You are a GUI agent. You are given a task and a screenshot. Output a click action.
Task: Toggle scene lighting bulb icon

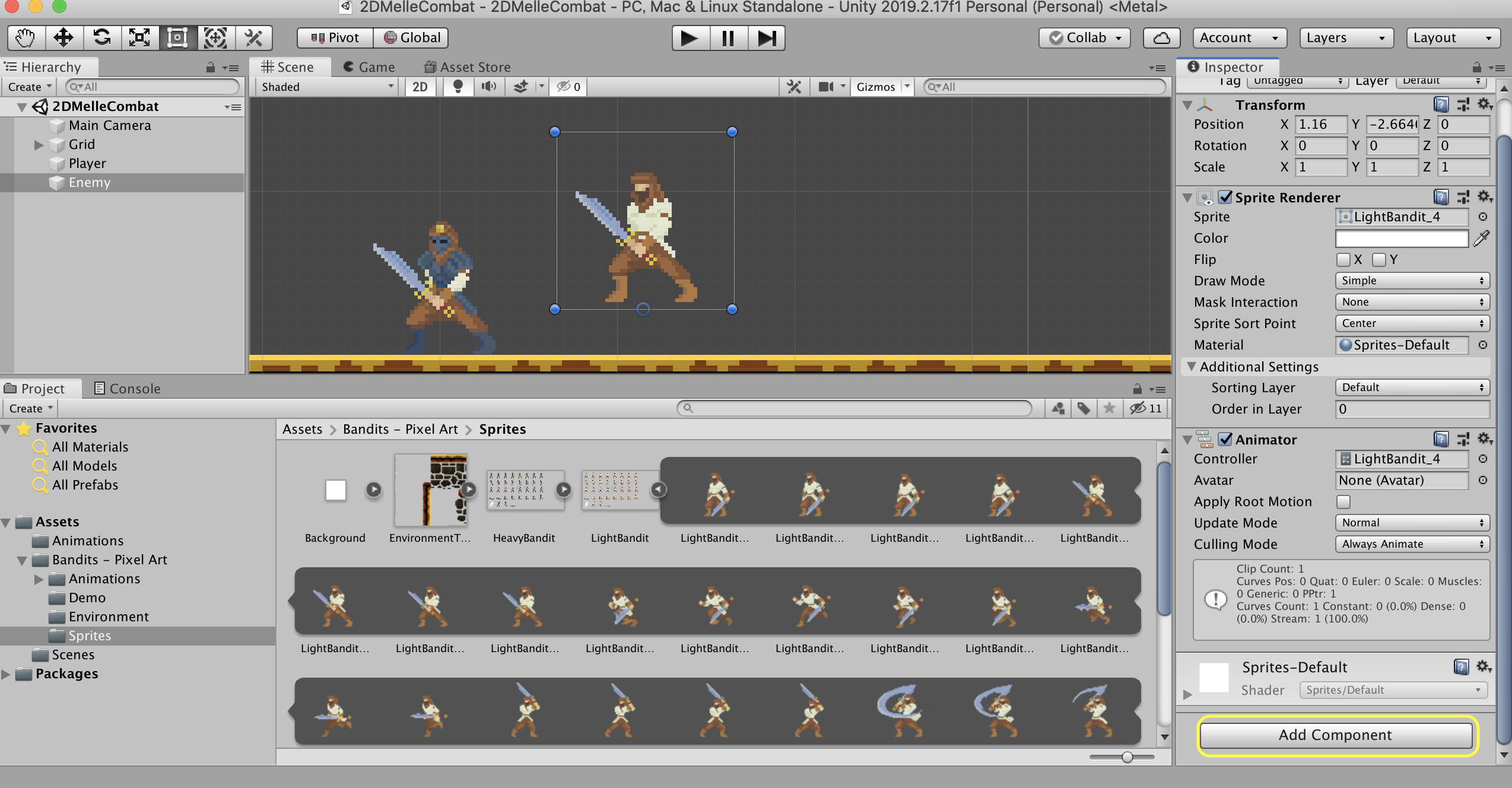click(x=458, y=87)
